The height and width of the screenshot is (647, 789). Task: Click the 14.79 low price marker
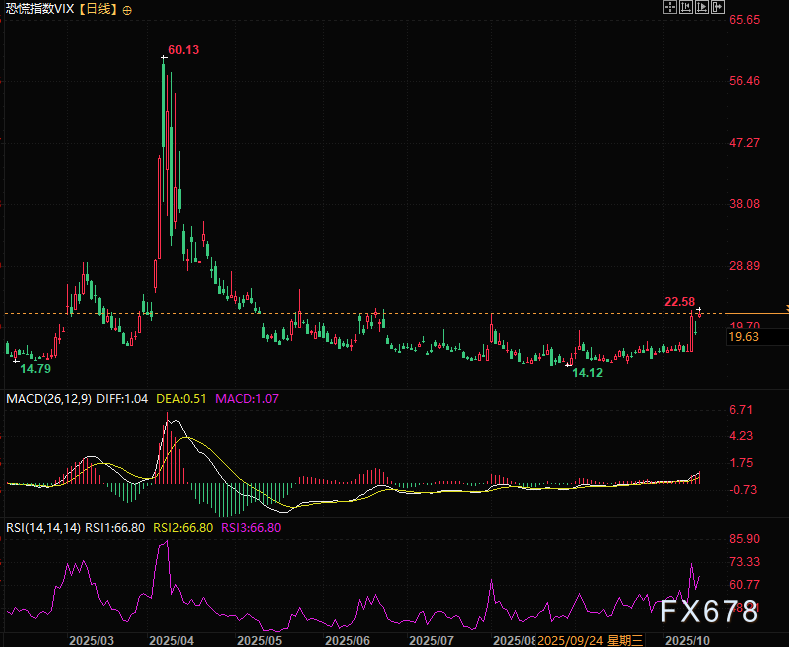(x=35, y=369)
